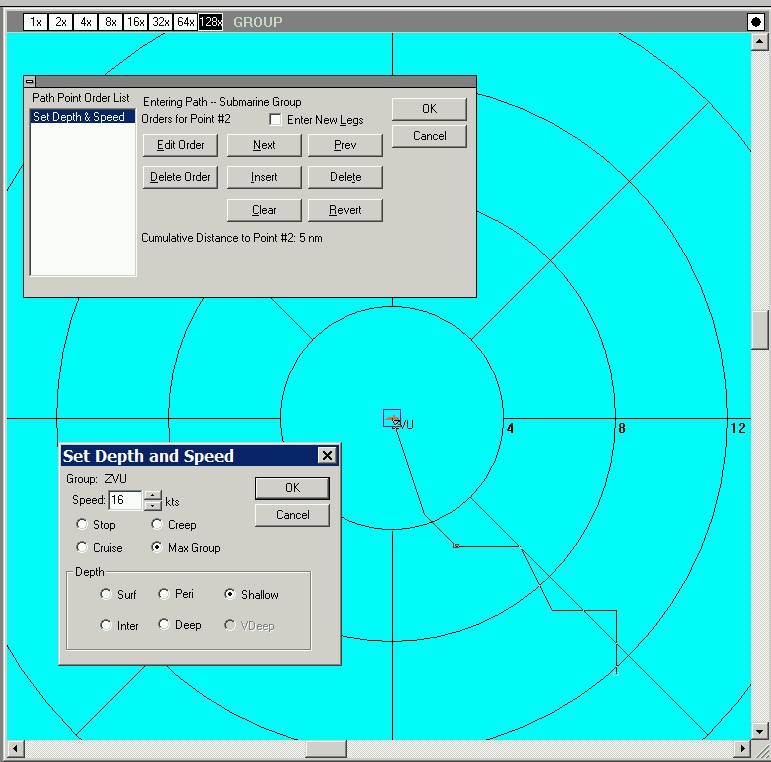Go to Next path point

click(x=264, y=145)
